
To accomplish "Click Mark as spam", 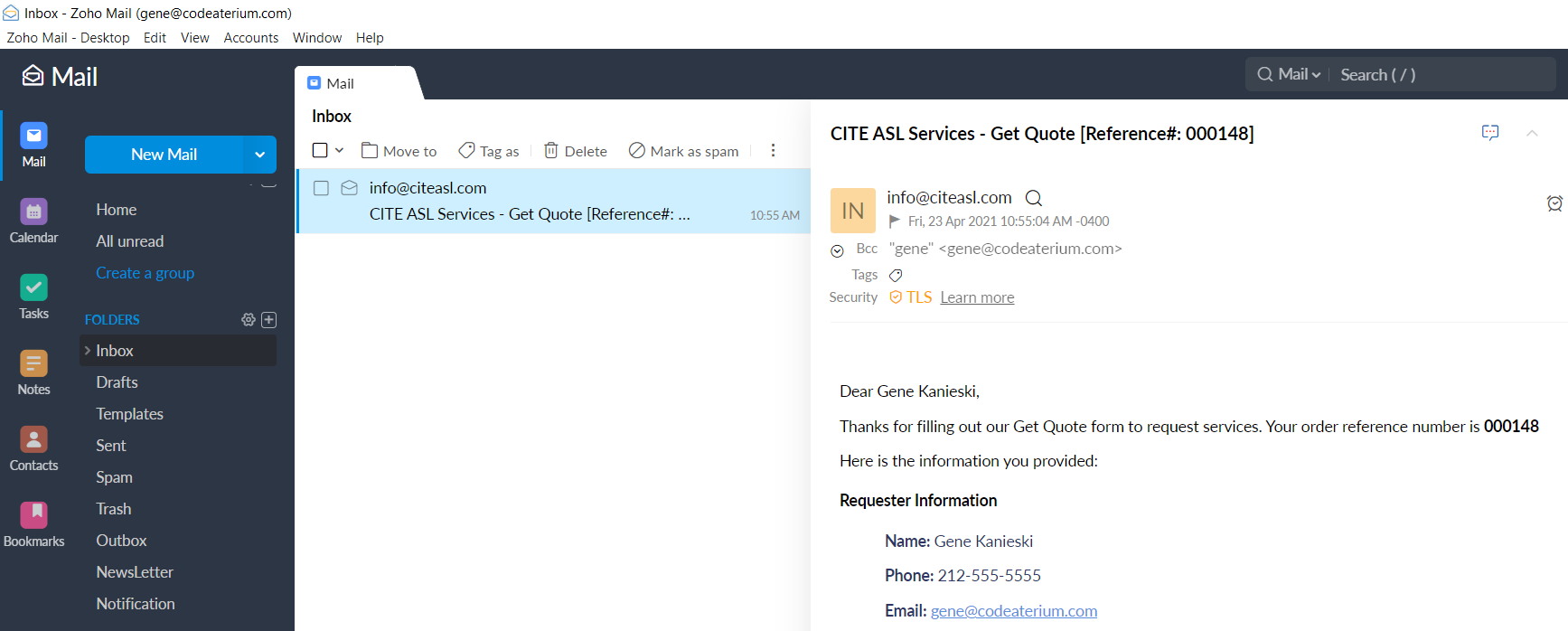I will pos(684,151).
